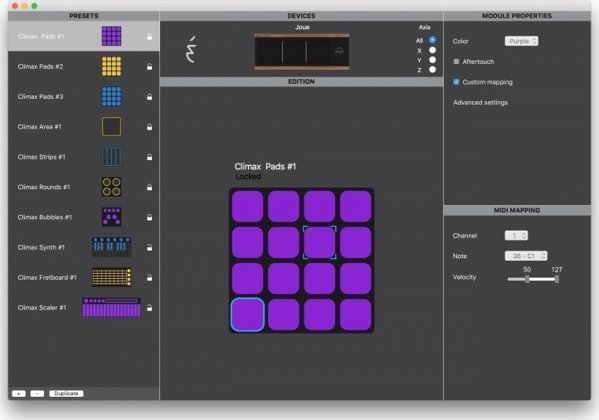Click the PRESETS panel header
The image size is (599, 420).
tap(84, 16)
